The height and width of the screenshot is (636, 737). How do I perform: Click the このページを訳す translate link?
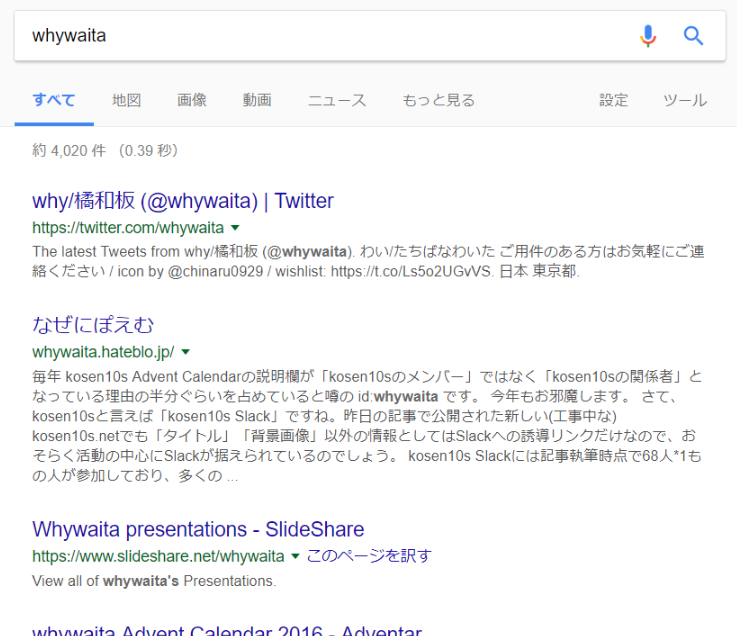tap(369, 556)
